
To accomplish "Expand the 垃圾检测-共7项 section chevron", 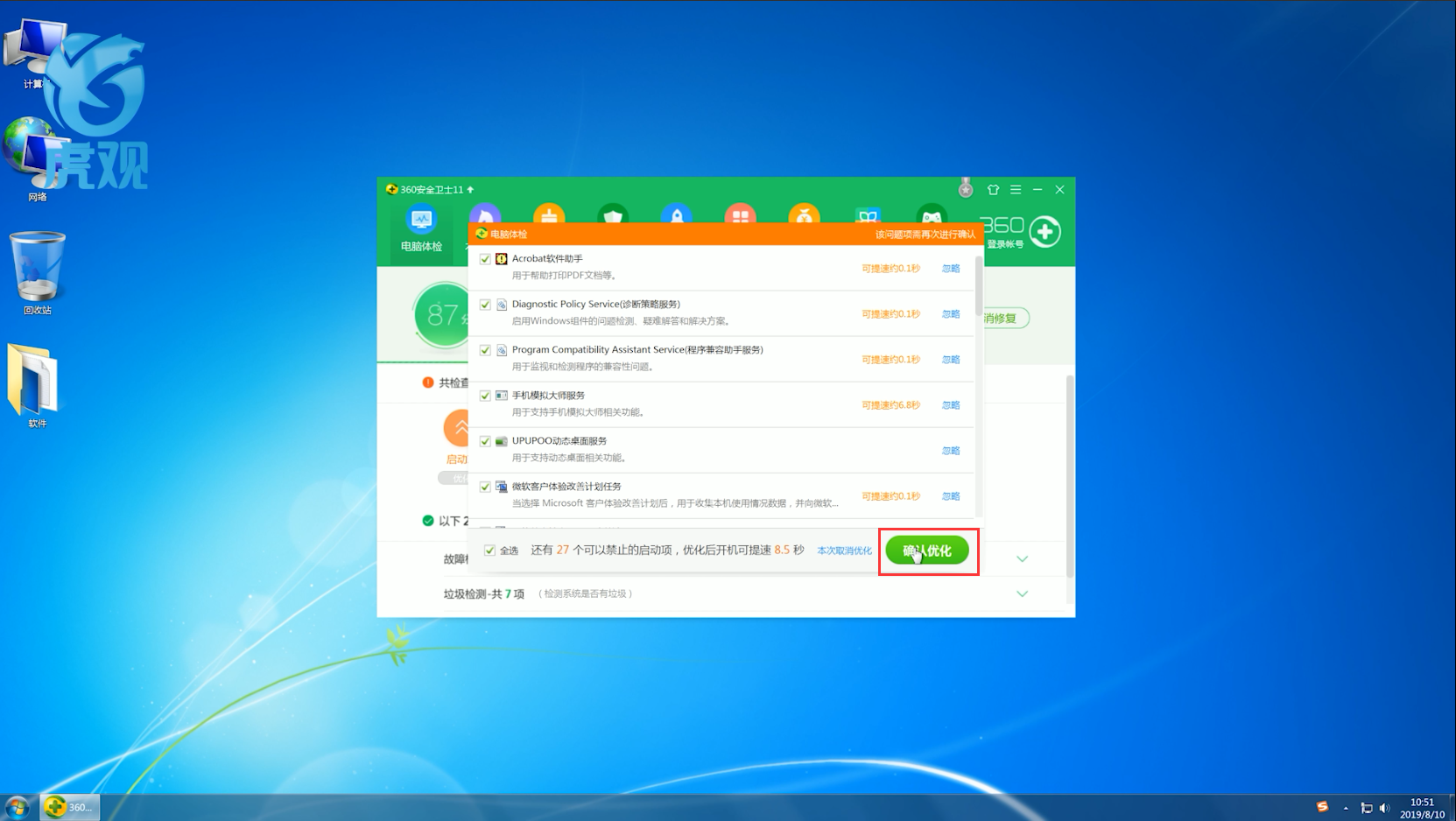I will tap(1022, 593).
